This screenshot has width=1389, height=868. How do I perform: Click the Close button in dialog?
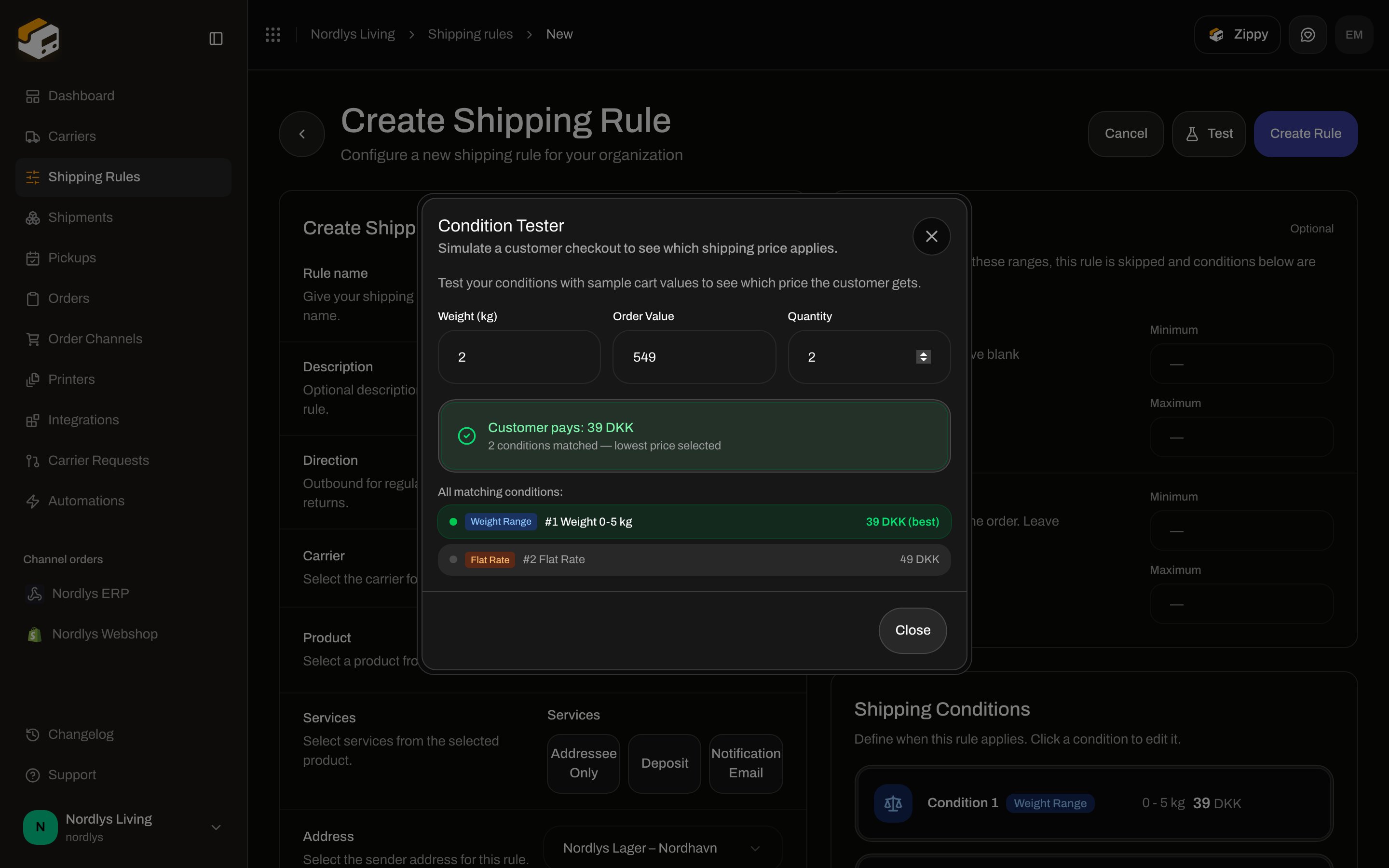click(x=912, y=630)
